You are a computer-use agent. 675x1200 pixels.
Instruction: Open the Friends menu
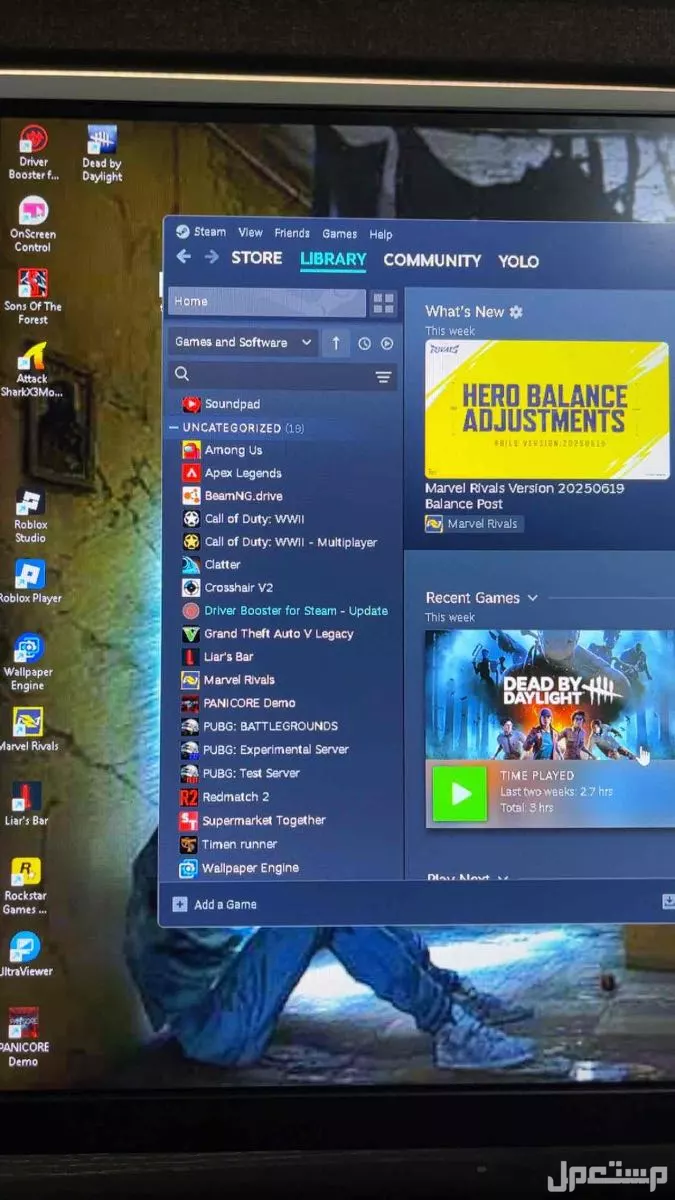[292, 233]
